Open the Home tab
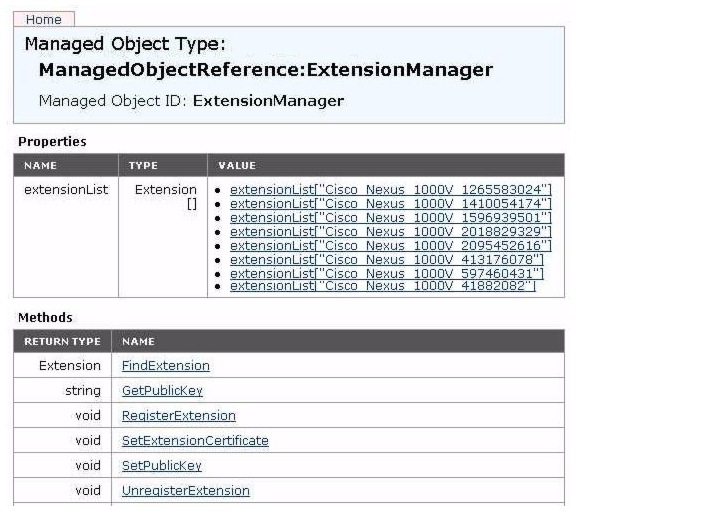The height and width of the screenshot is (519, 713). click(44, 19)
